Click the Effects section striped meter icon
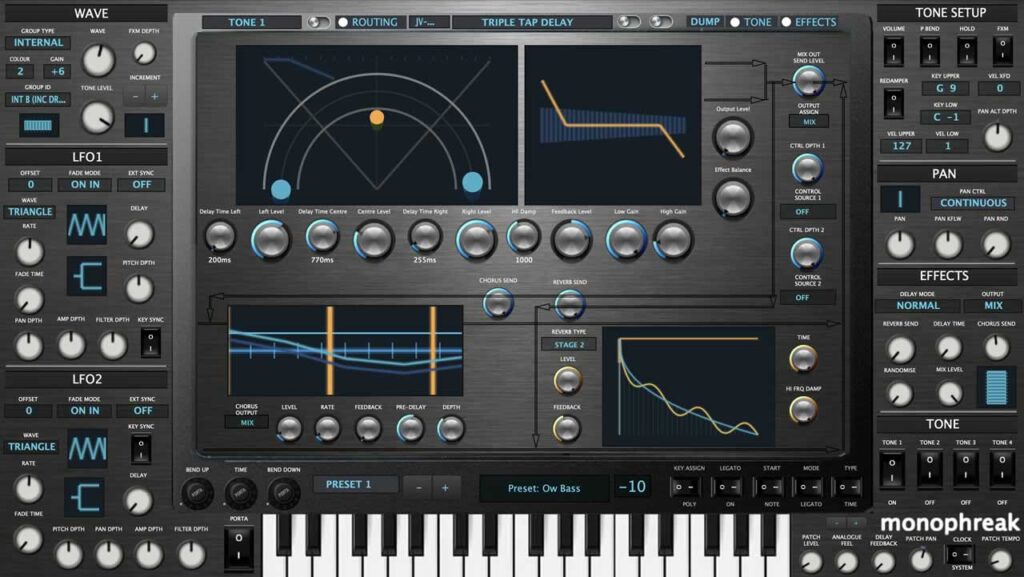Screen dimensions: 1024x577 coord(995,387)
